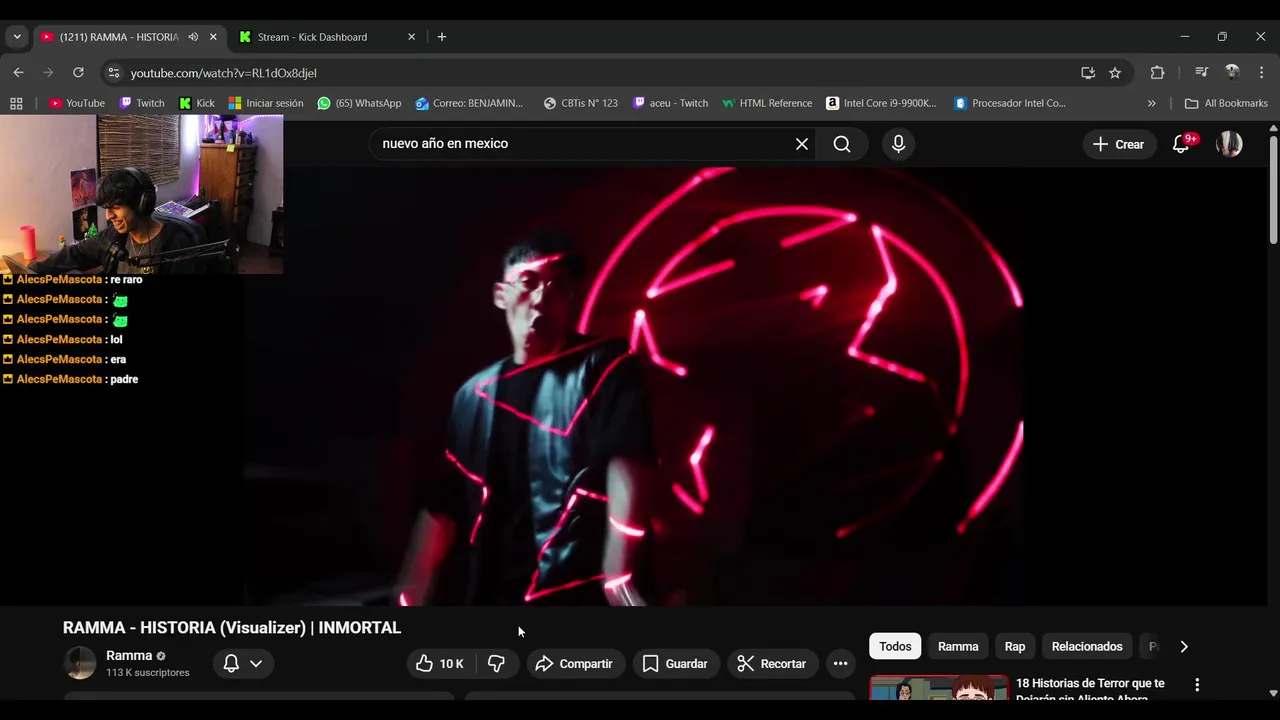Open the site information icon in address bar
The image size is (1280, 720).
113,73
